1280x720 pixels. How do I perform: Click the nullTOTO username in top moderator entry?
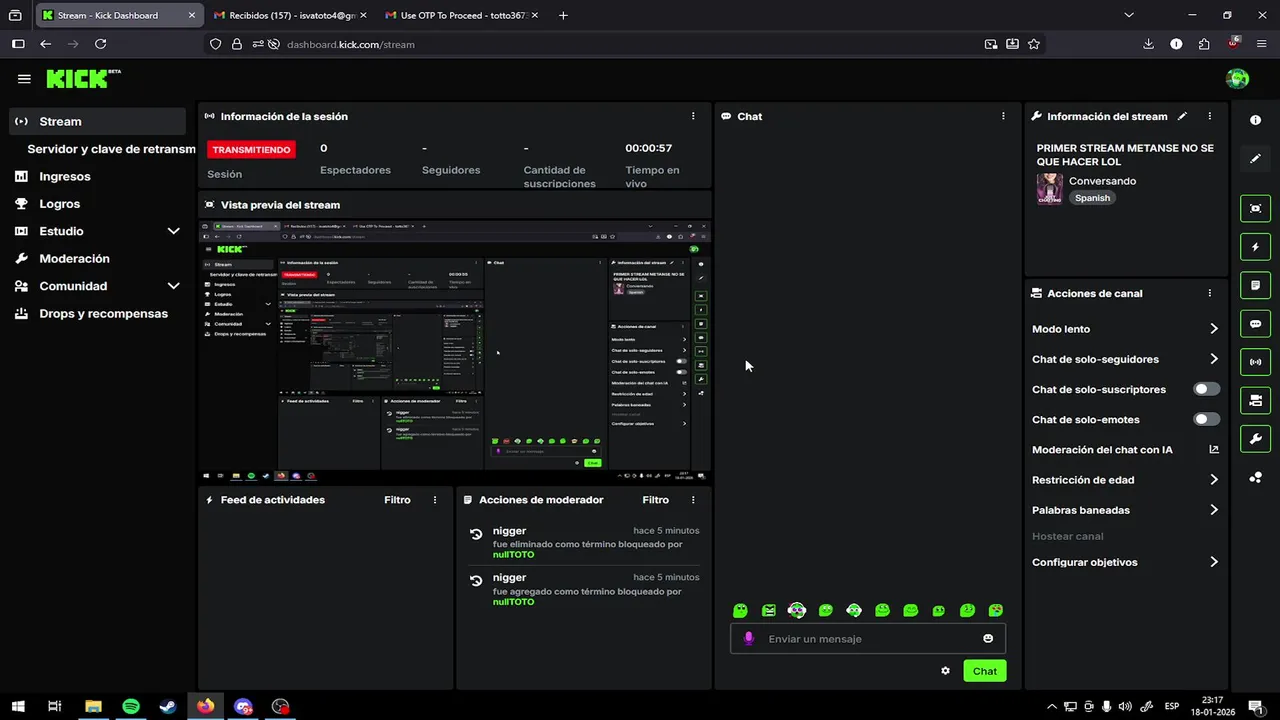coord(513,555)
